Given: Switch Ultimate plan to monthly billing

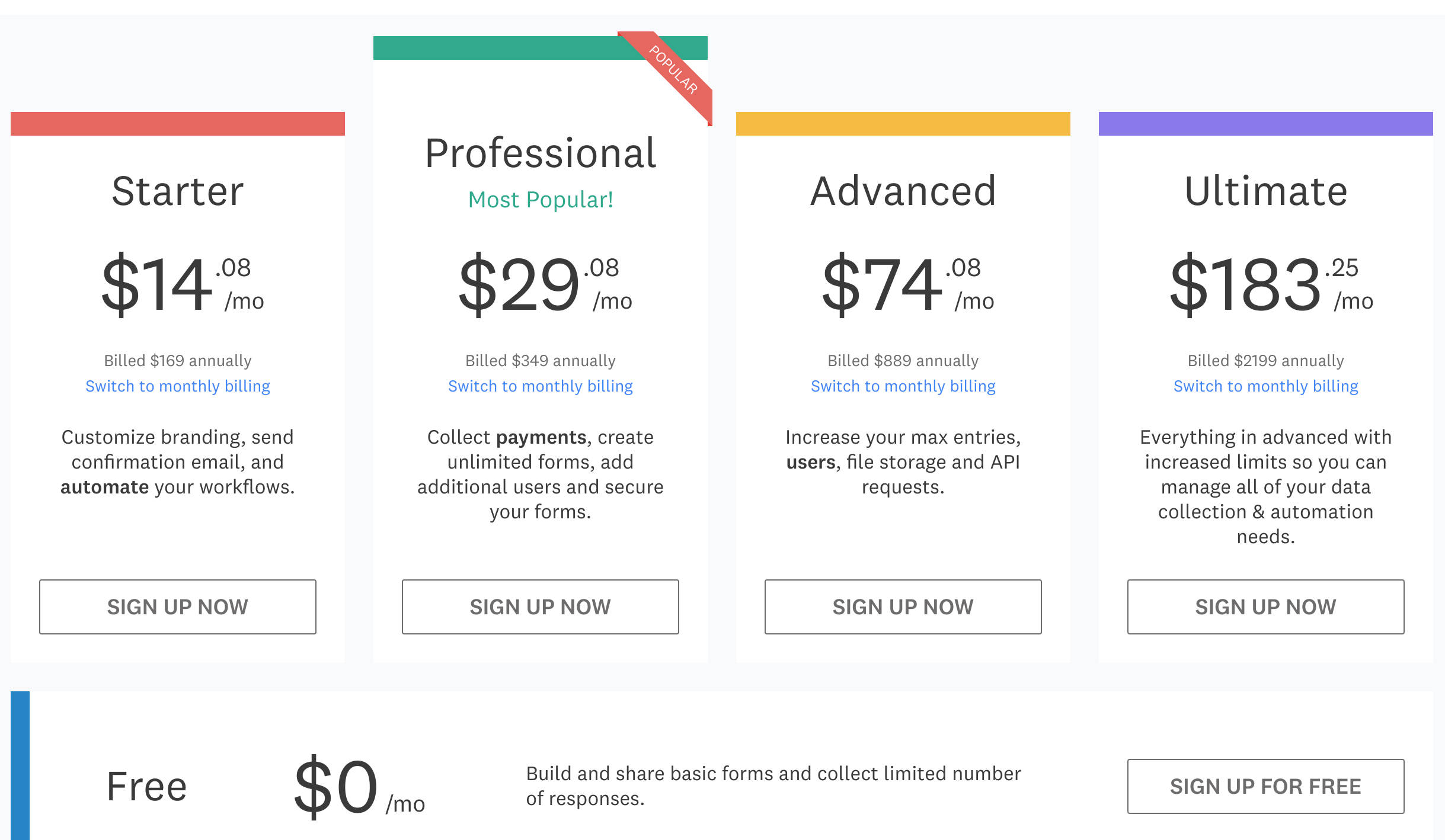Looking at the screenshot, I should tap(1265, 386).
